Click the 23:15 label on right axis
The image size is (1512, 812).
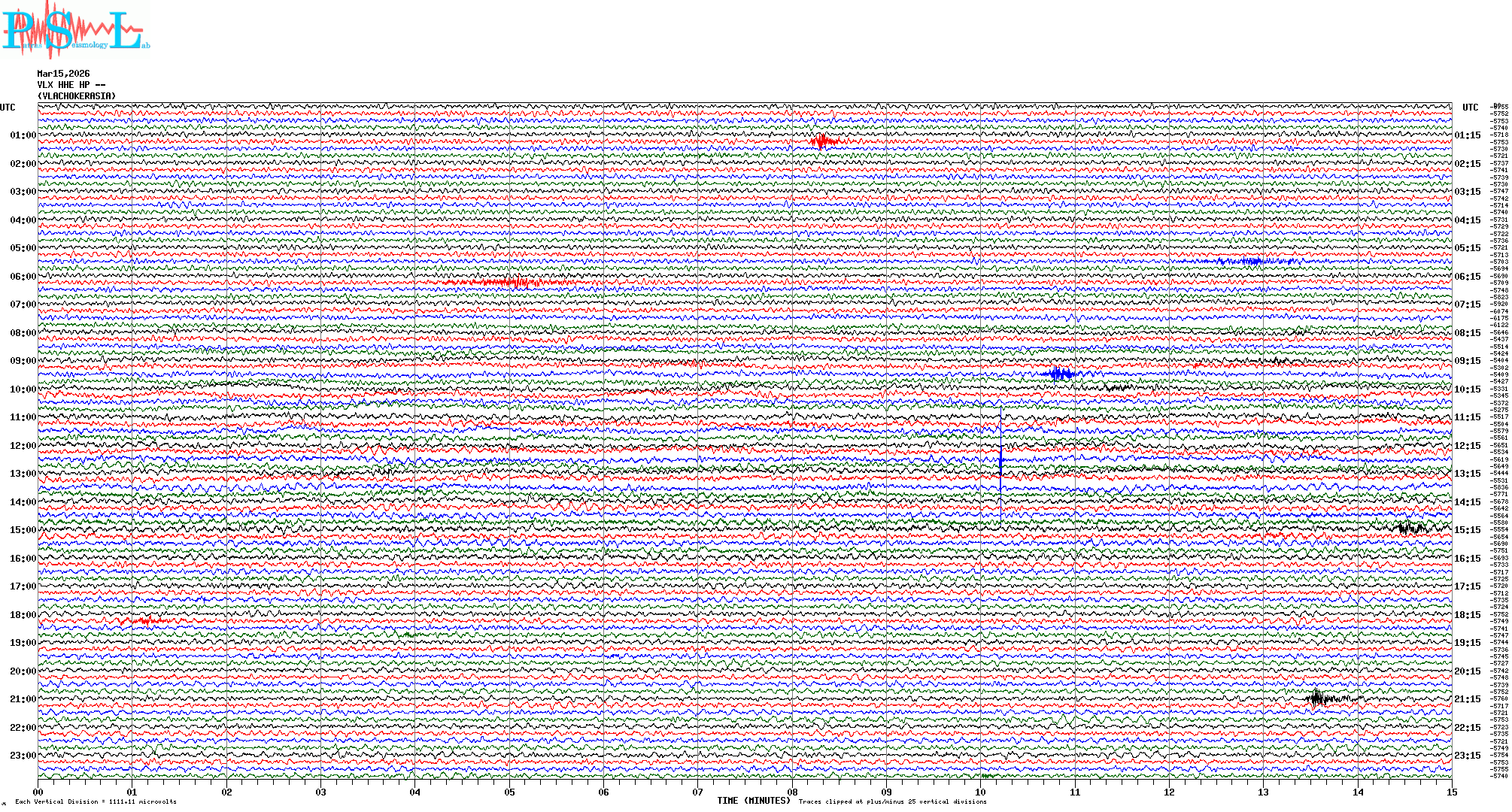(1467, 756)
